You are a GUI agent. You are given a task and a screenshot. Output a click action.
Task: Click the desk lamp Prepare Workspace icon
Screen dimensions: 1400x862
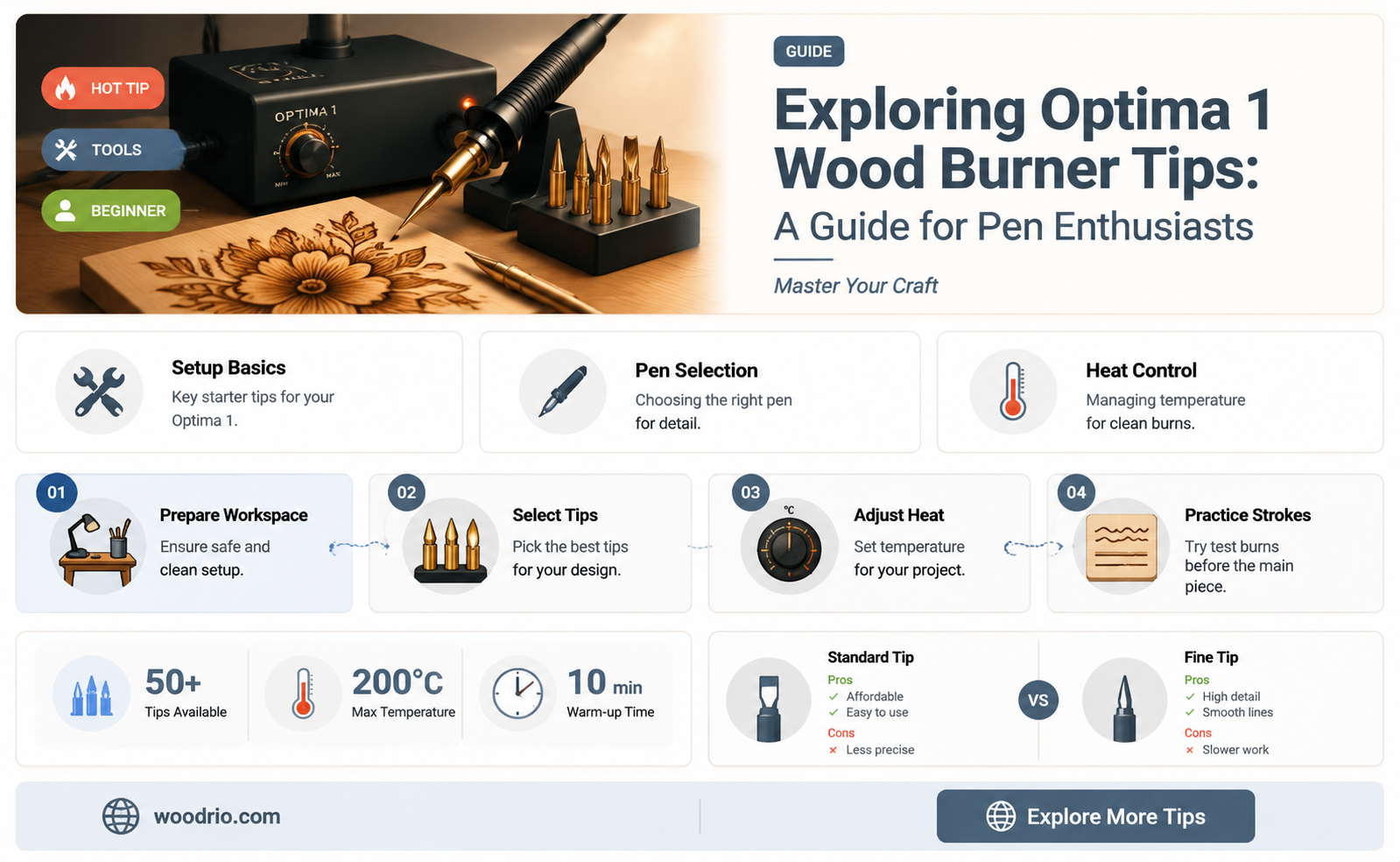[x=98, y=547]
